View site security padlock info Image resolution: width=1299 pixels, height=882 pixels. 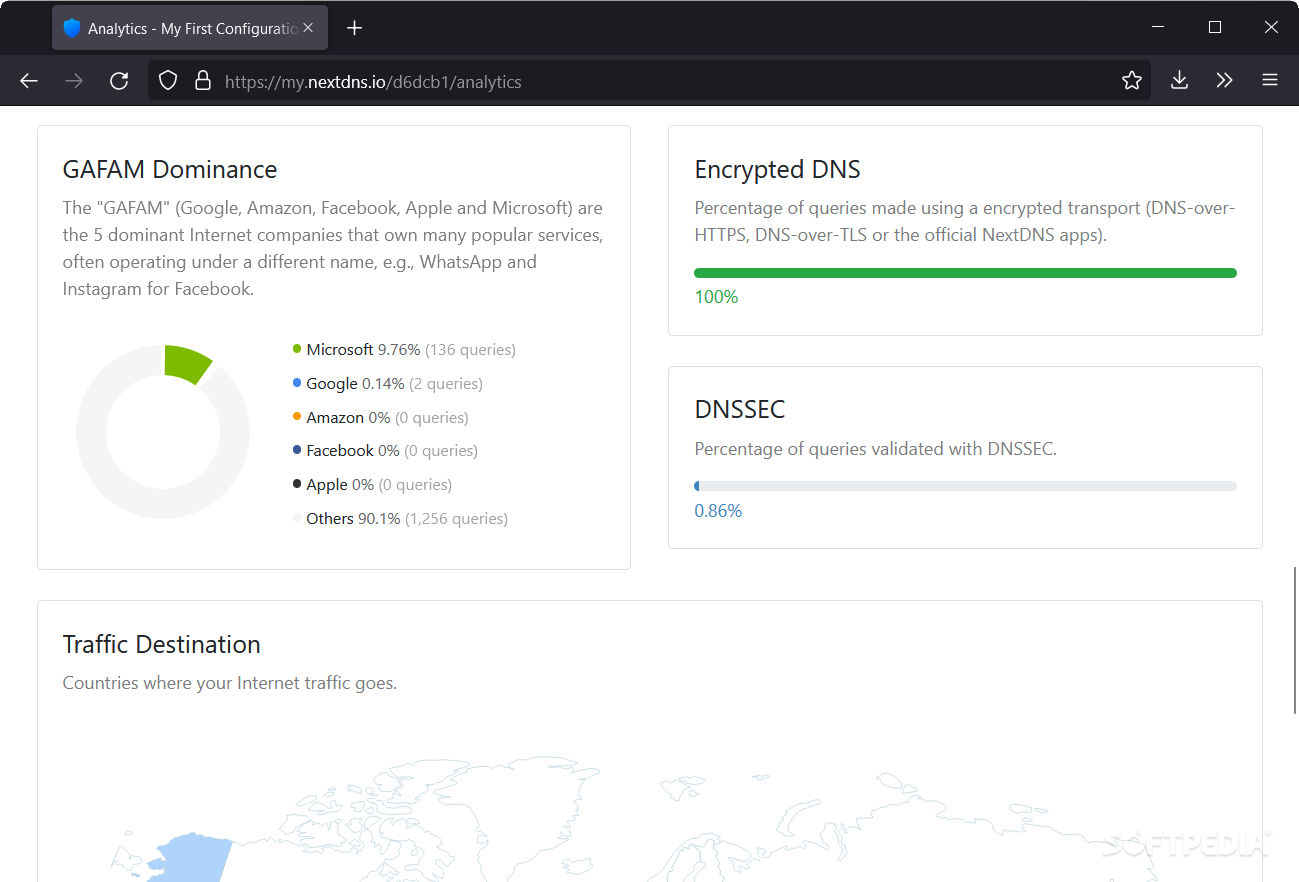(x=203, y=81)
